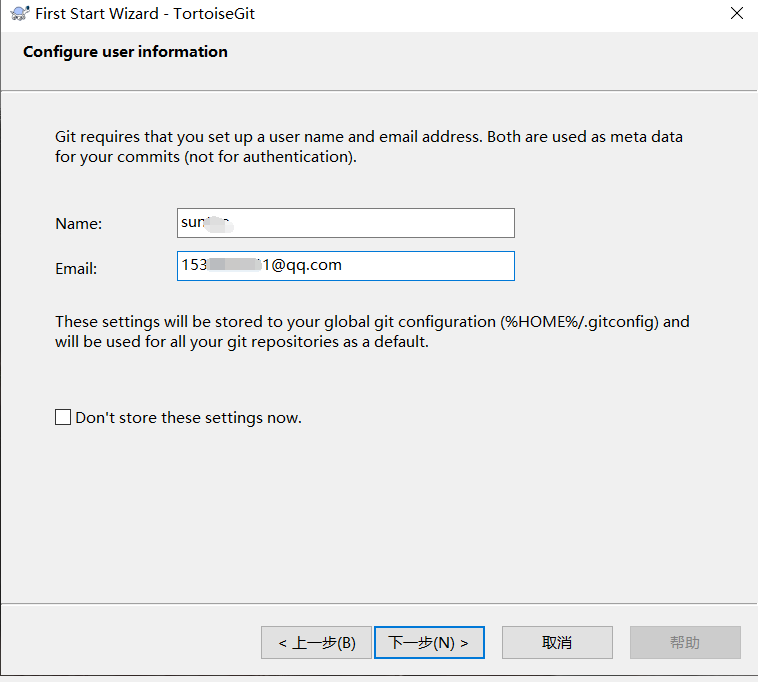Cancel the wizard with 取消 button
The width and height of the screenshot is (758, 682).
click(x=557, y=642)
